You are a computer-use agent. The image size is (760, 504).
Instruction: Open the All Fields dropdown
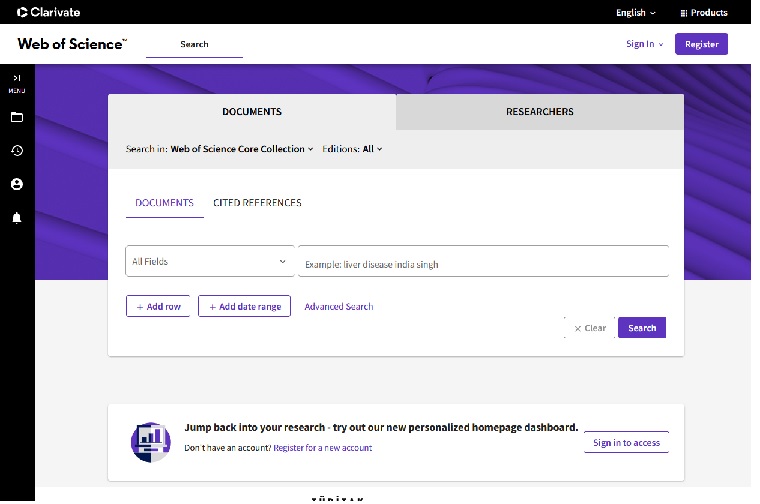click(210, 261)
